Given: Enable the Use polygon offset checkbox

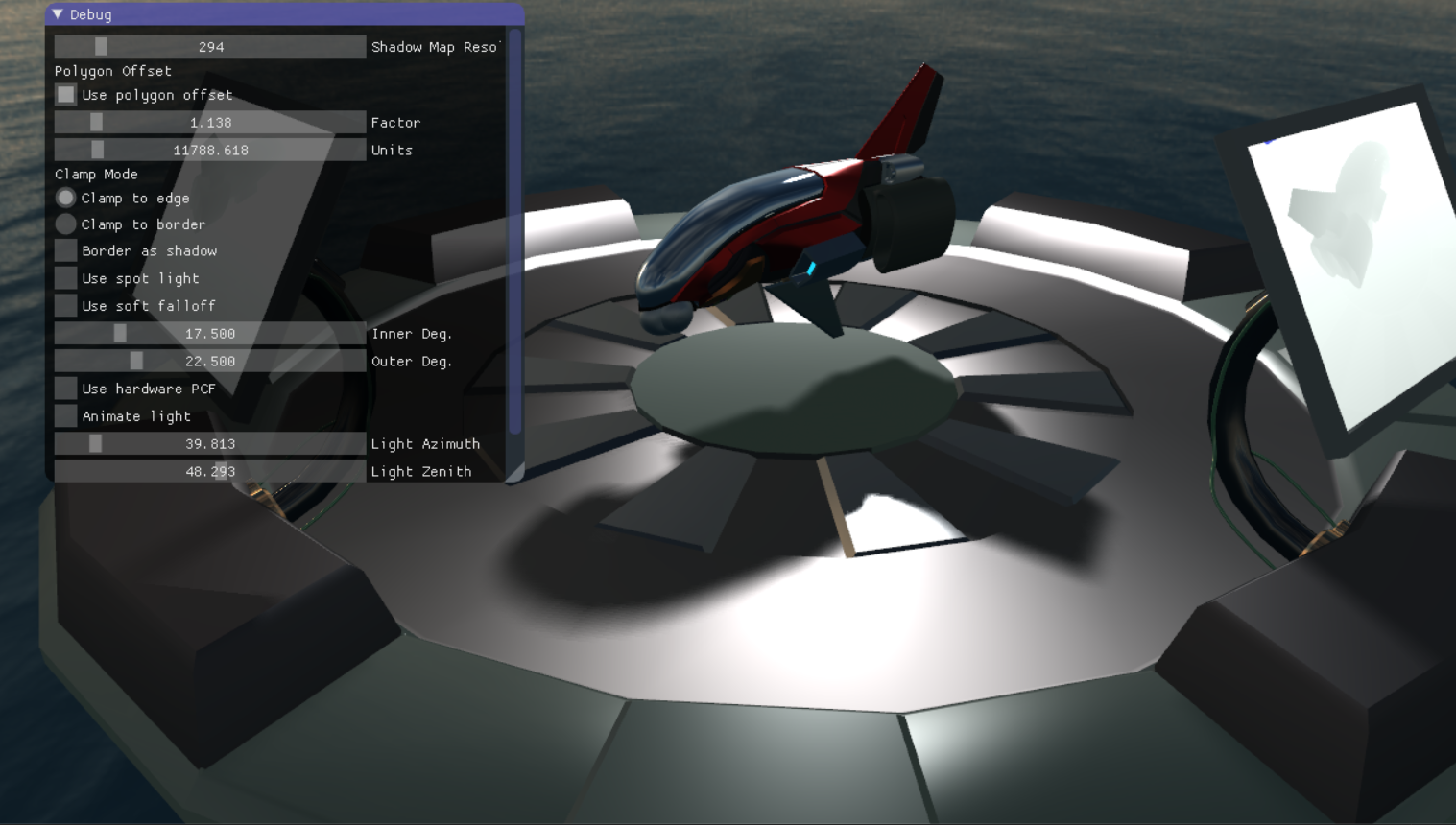Looking at the screenshot, I should coord(65,95).
